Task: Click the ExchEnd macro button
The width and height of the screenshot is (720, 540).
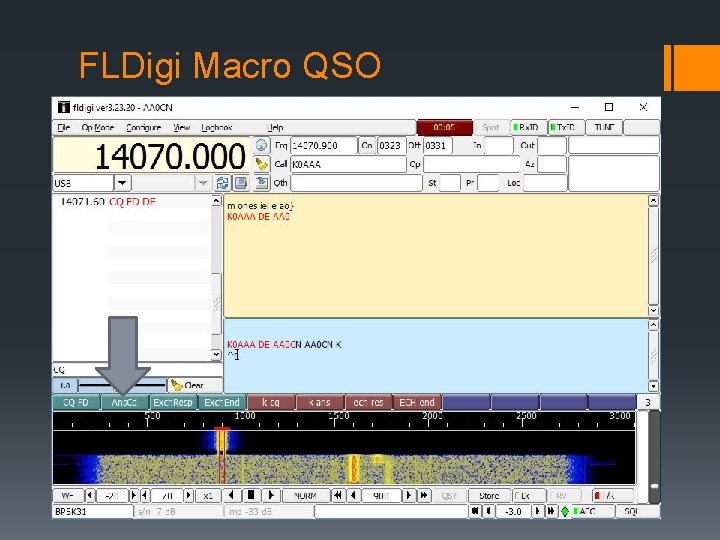Action: [x=222, y=402]
